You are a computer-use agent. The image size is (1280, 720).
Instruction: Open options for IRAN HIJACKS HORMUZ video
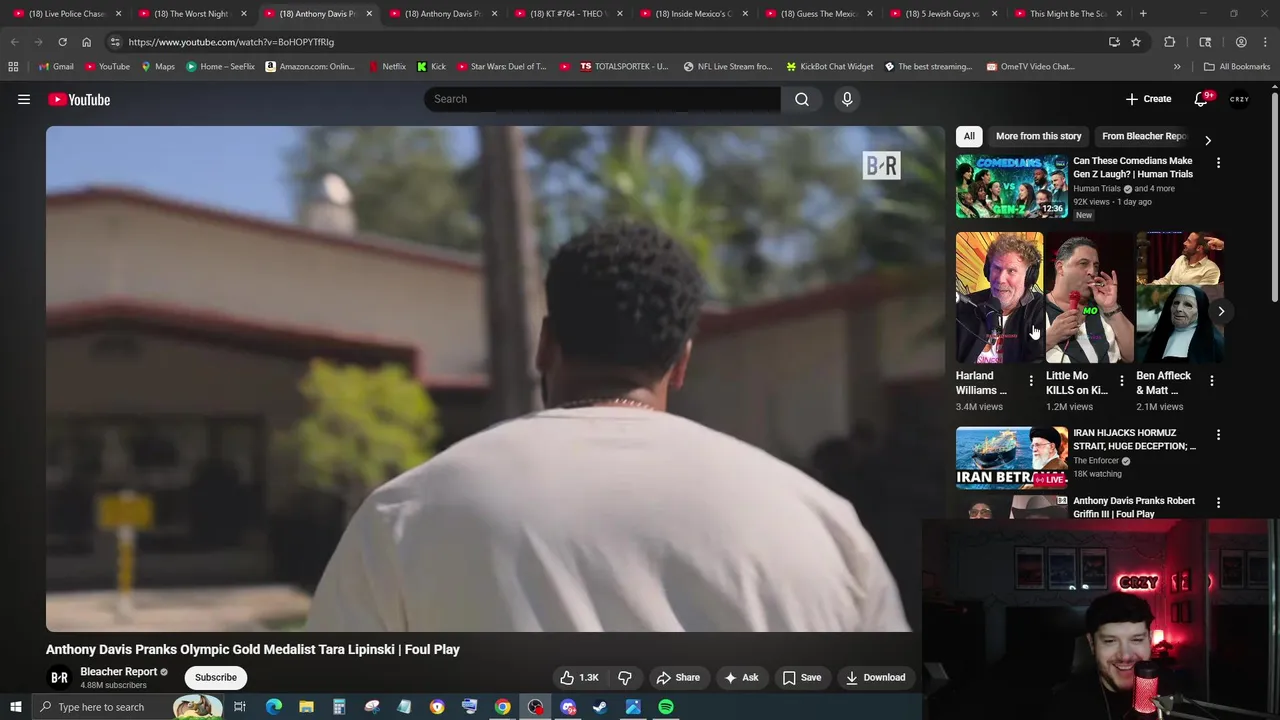1218,435
